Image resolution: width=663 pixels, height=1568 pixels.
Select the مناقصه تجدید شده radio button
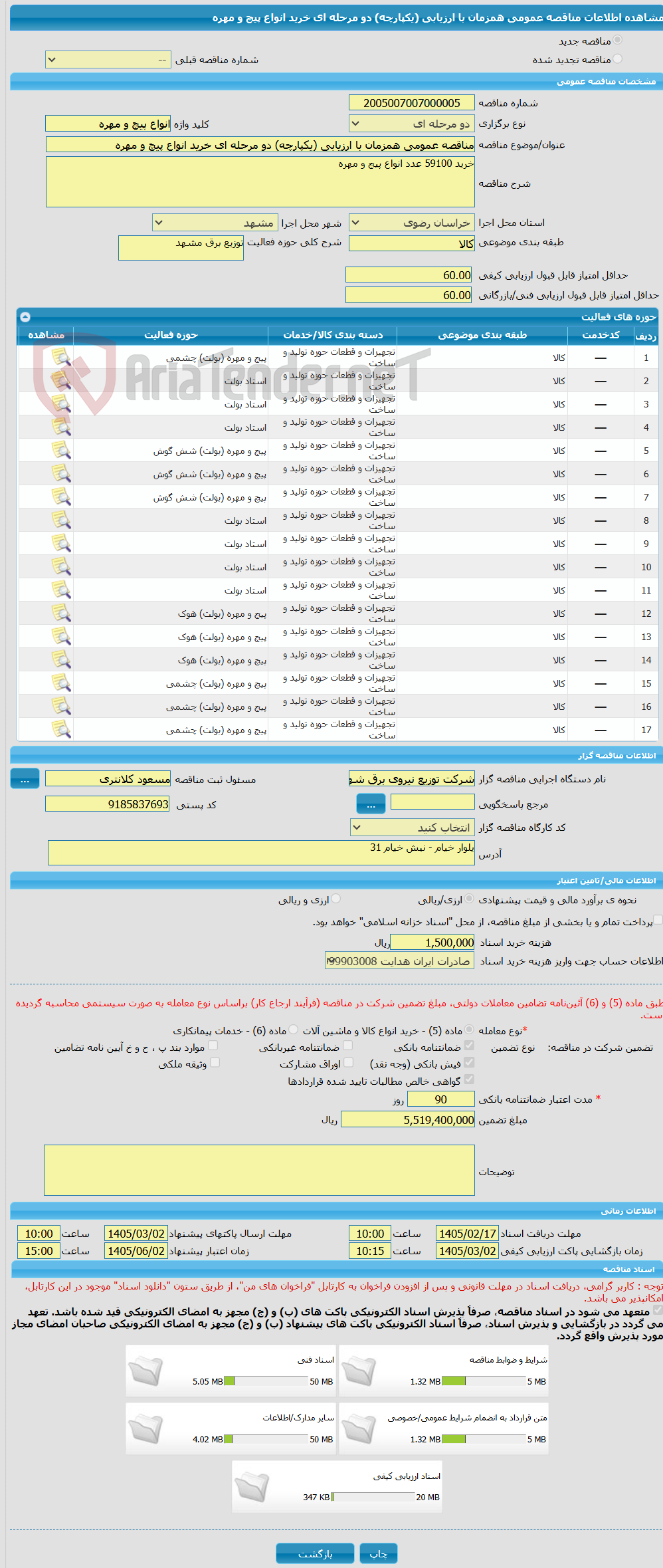click(618, 59)
